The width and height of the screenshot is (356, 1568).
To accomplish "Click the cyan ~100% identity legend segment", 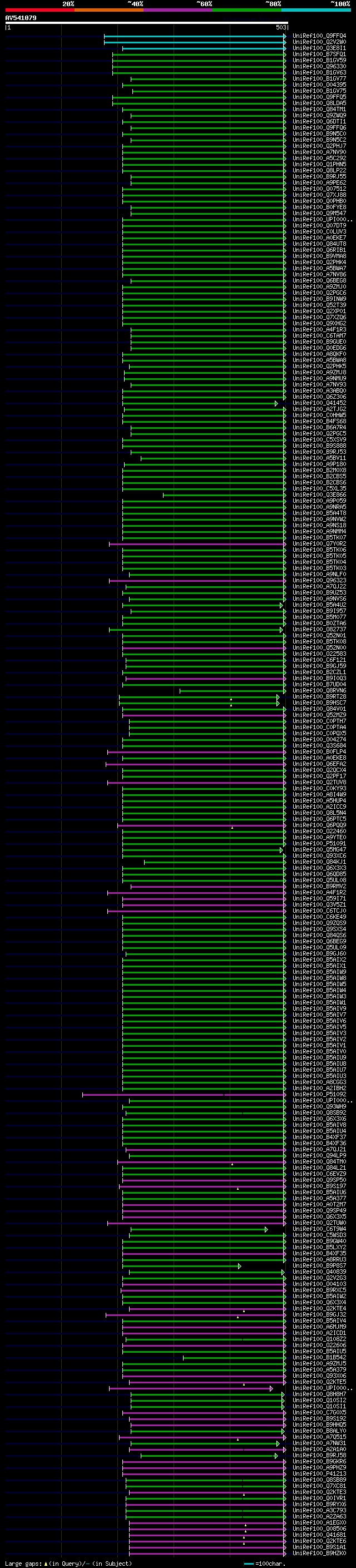I will pos(316,10).
